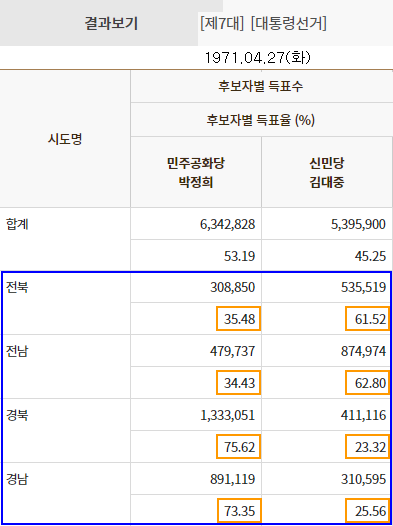
Task: Click highlighted 34.43 value in 전남
Action: pyautogui.click(x=238, y=382)
